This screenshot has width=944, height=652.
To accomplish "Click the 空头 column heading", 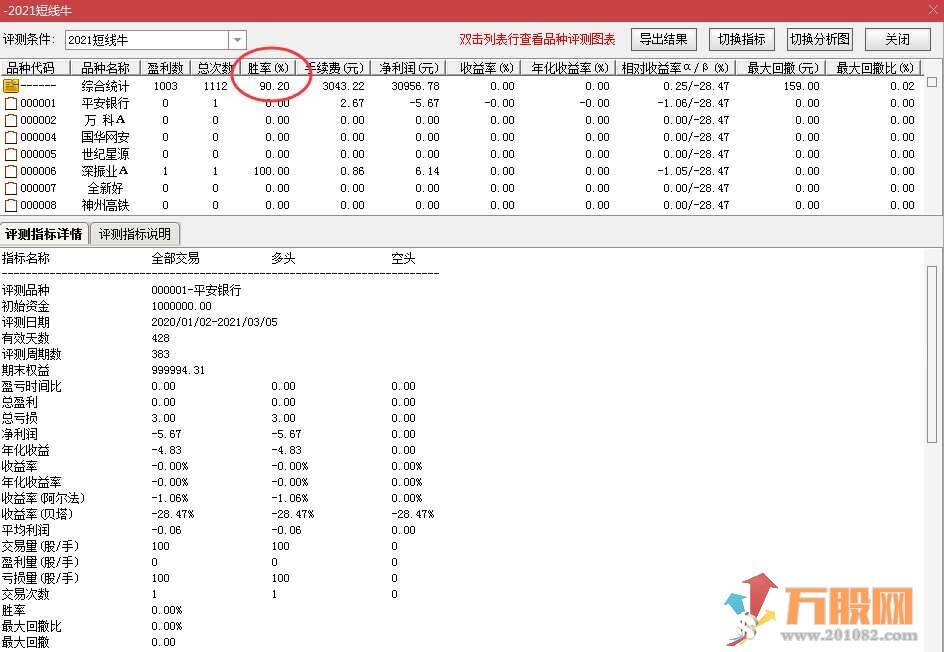I will (x=403, y=259).
